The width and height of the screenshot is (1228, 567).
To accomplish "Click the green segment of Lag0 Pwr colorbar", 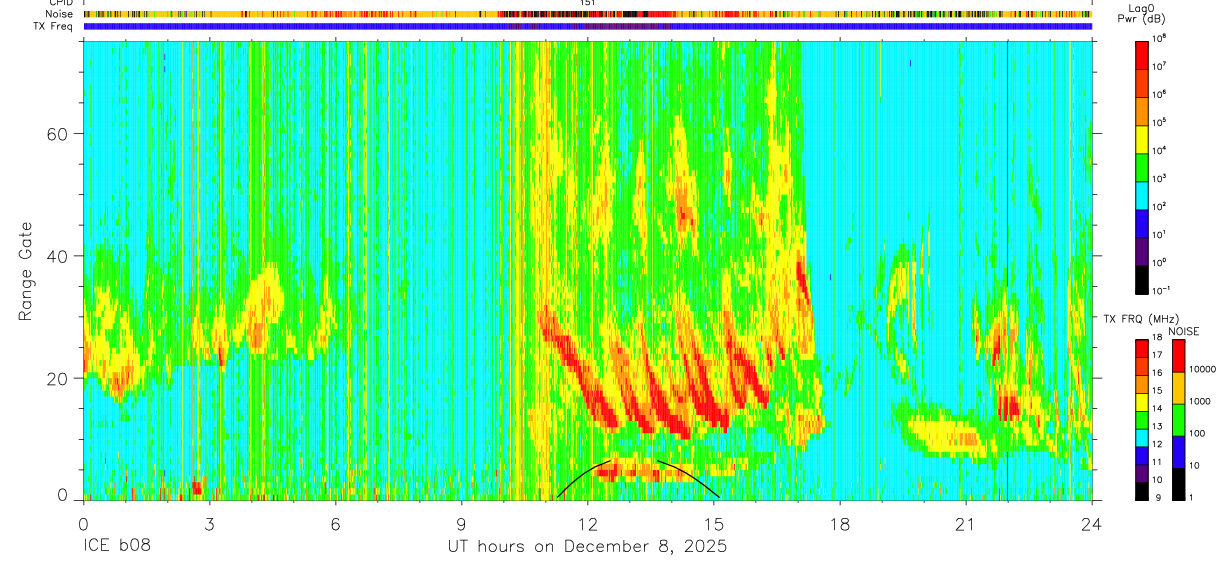I will 1142,166.
